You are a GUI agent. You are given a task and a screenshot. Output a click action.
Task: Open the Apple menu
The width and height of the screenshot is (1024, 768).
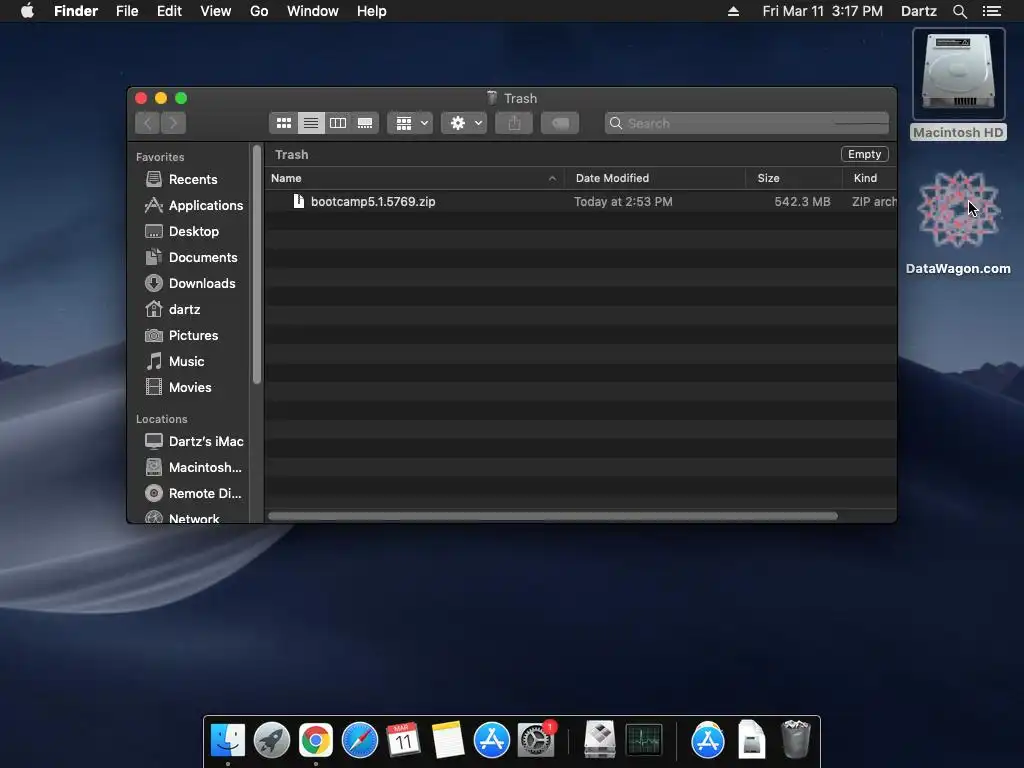click(x=27, y=11)
